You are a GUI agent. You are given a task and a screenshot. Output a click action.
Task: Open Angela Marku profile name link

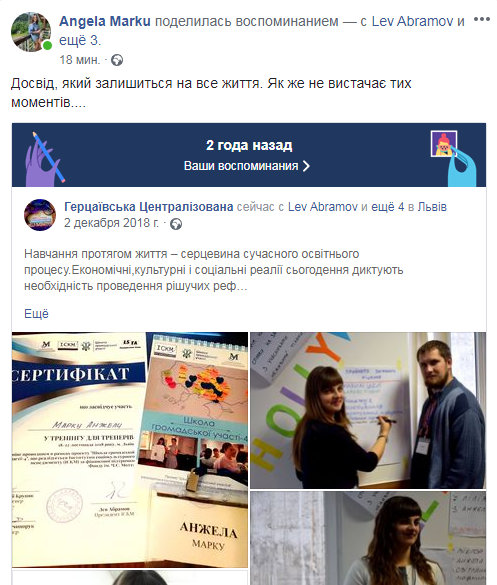point(105,21)
